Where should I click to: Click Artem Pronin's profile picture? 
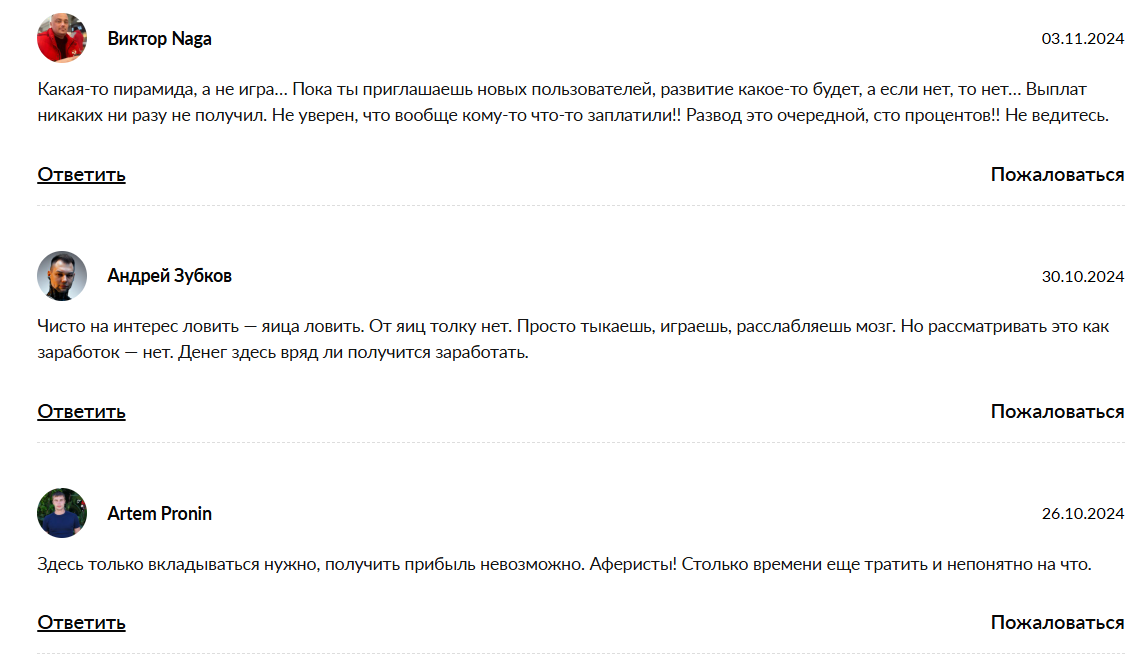click(x=62, y=513)
